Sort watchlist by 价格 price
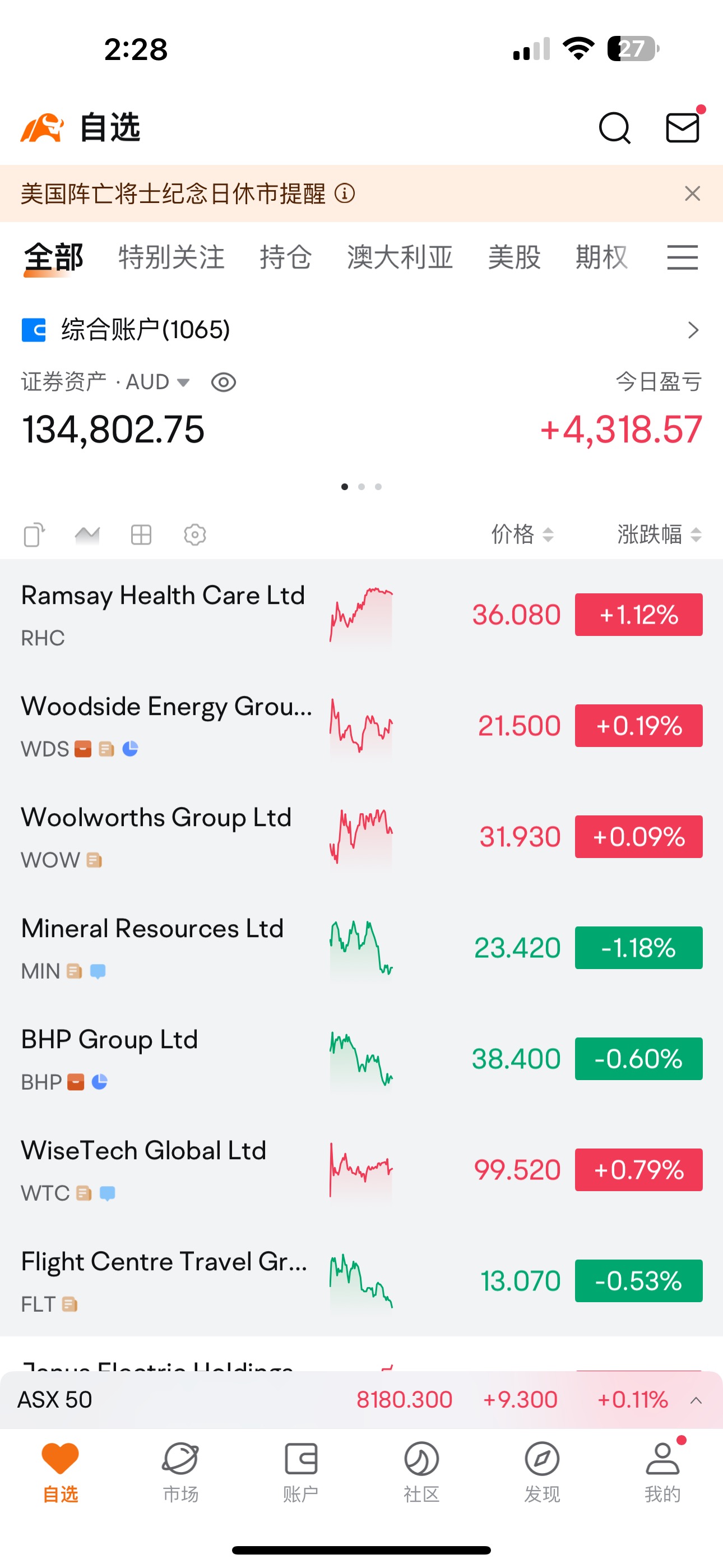This screenshot has width=723, height=1568. tap(522, 534)
